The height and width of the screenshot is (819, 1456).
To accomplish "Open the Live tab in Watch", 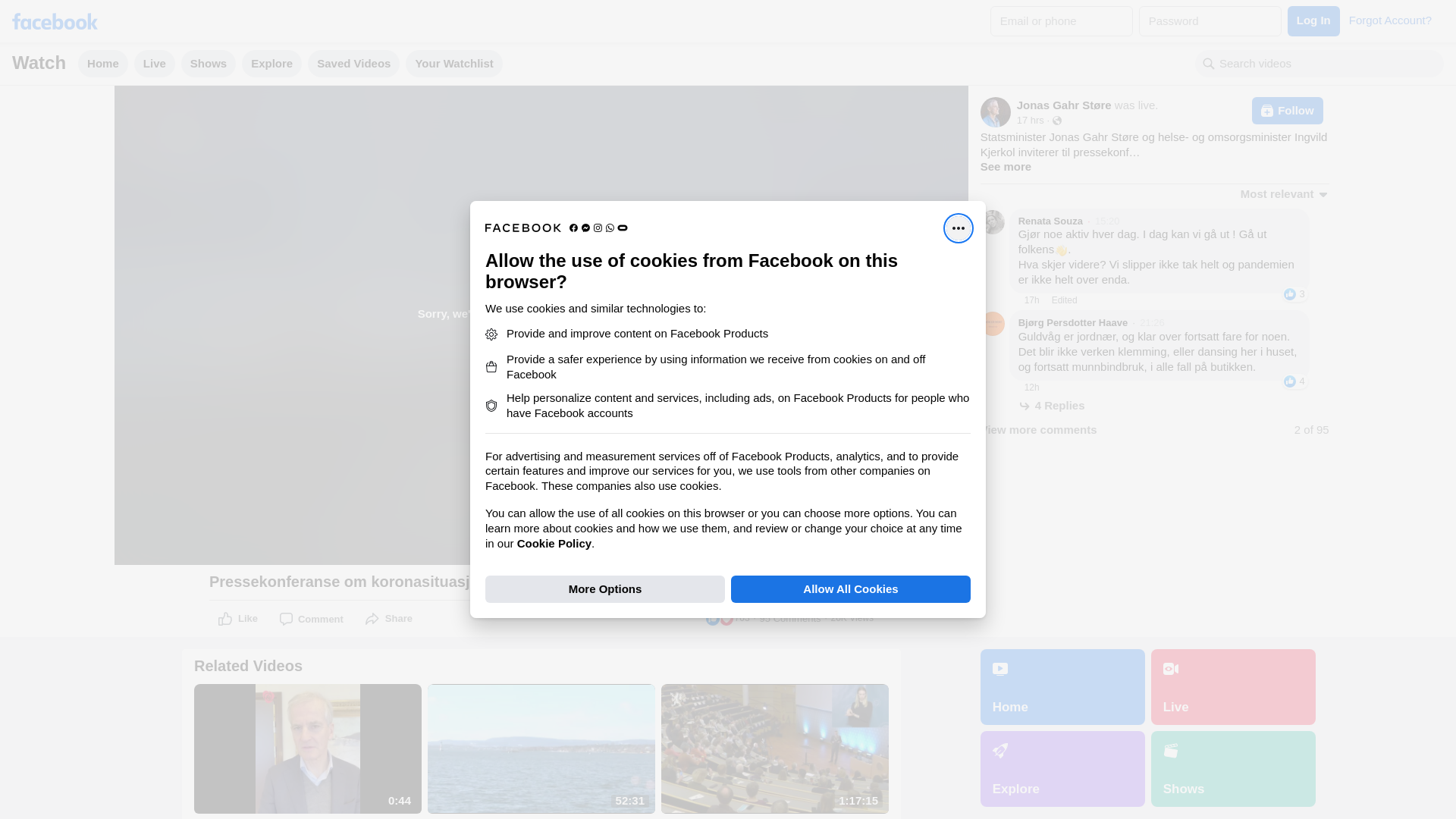I will click(155, 64).
